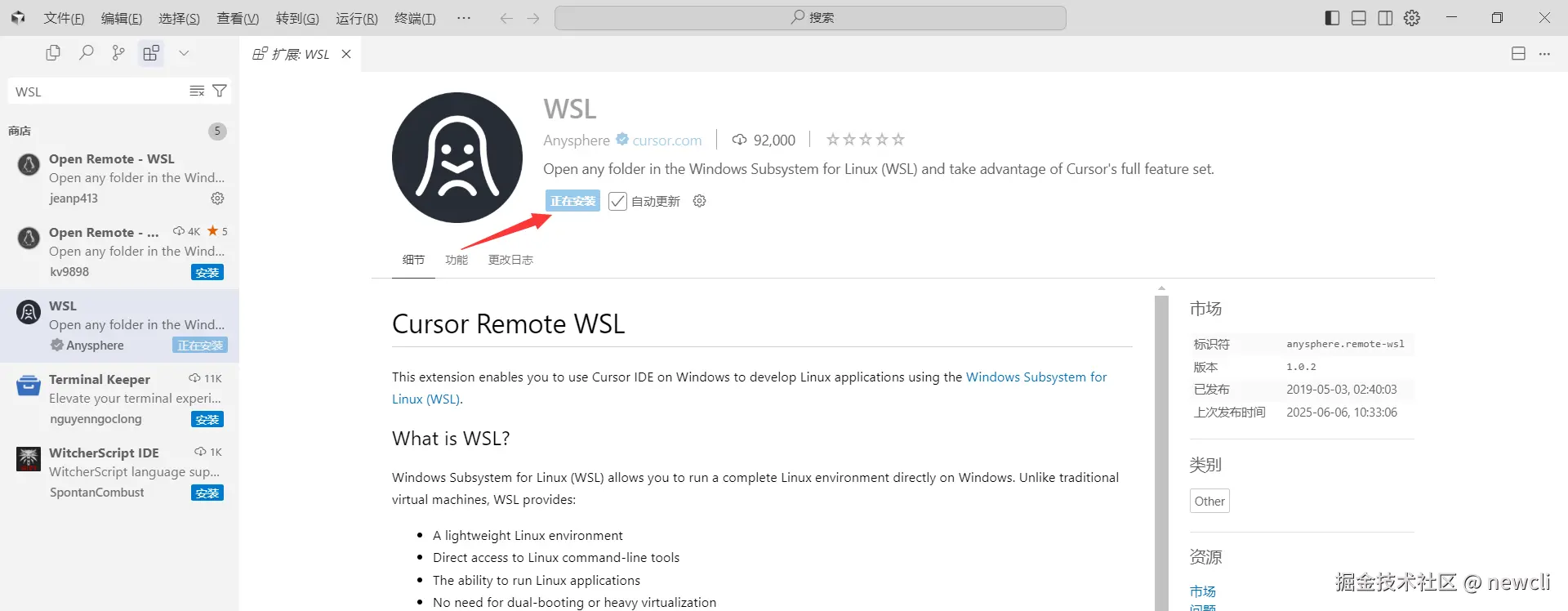Switch to the 细节 tab

coord(413,260)
